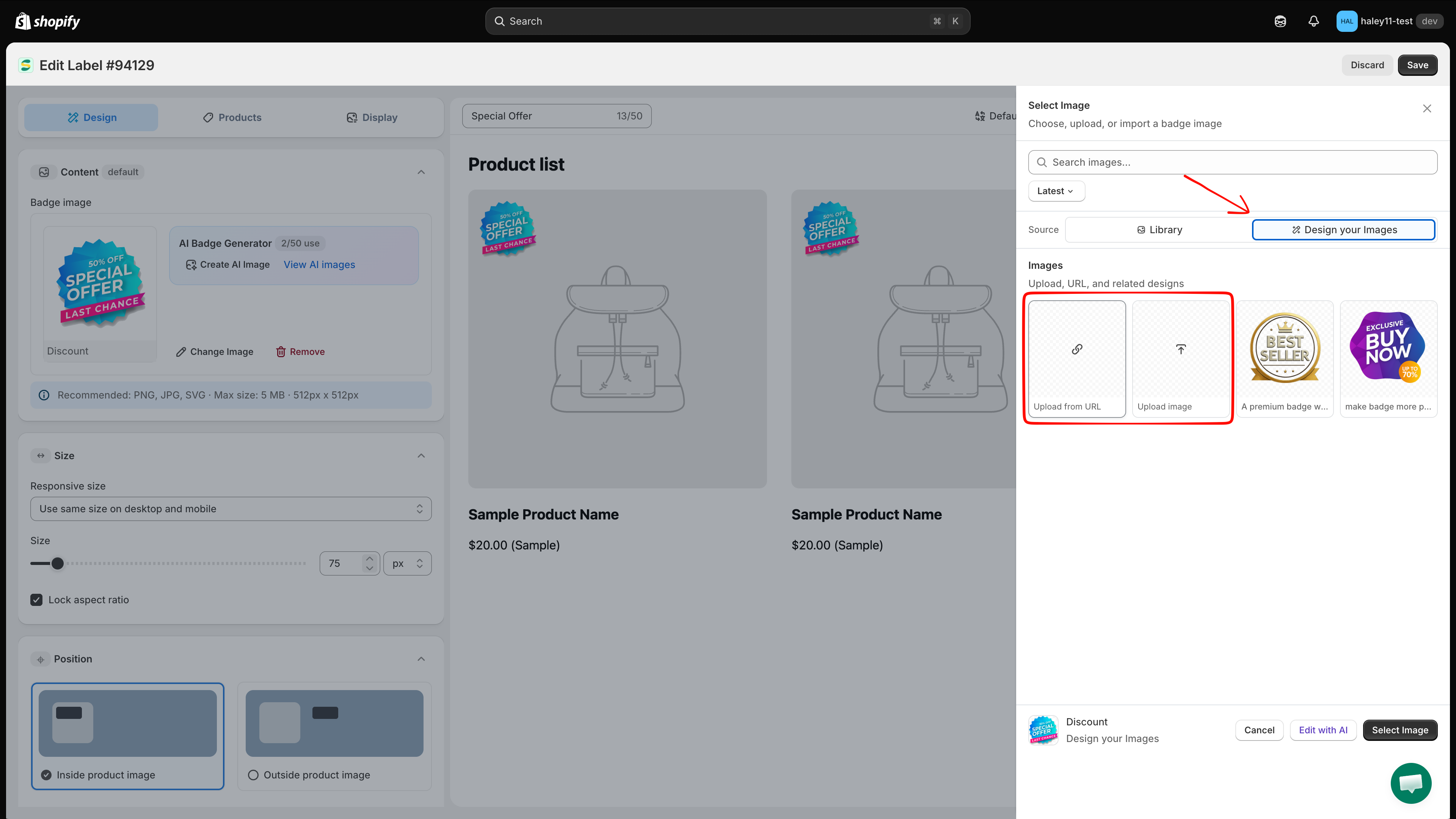The height and width of the screenshot is (819, 1456).
Task: Click the HAL account avatar
Action: (x=1346, y=21)
